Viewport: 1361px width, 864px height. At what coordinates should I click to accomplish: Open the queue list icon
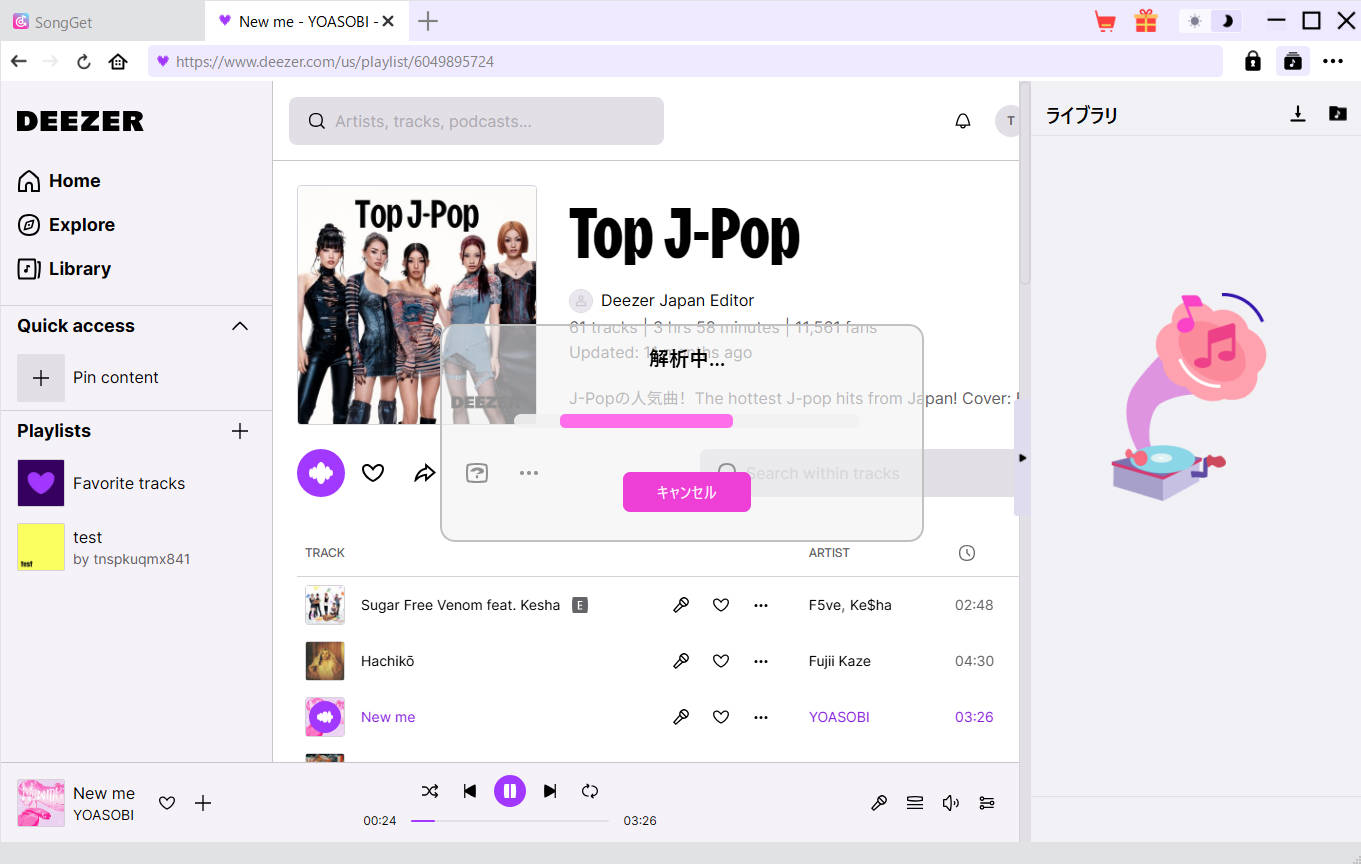(x=915, y=803)
